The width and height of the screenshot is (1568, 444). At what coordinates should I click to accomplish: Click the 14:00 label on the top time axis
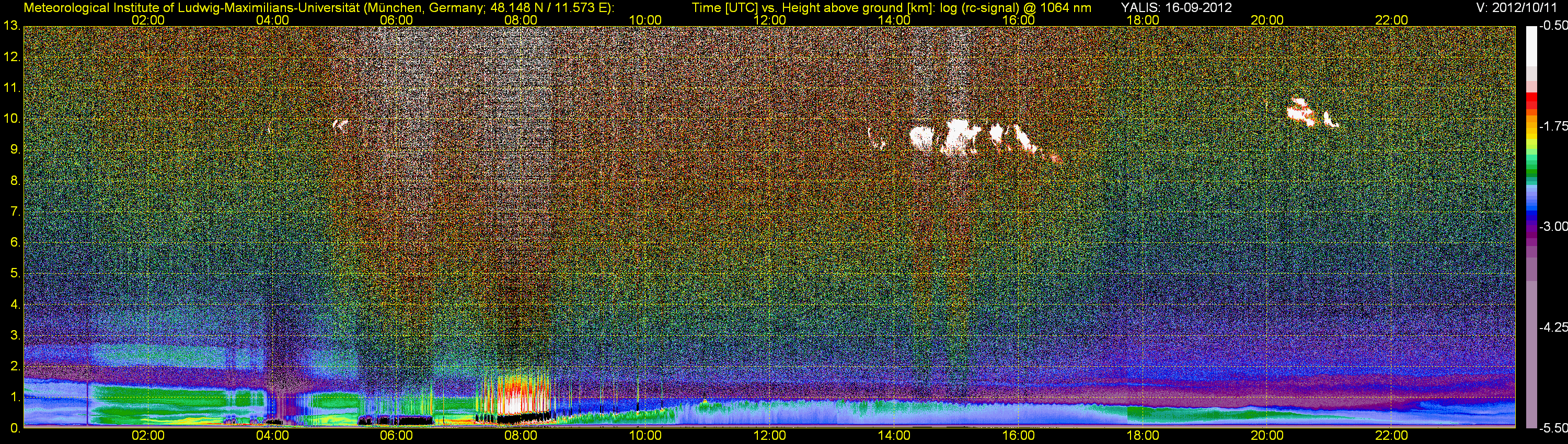[894, 20]
